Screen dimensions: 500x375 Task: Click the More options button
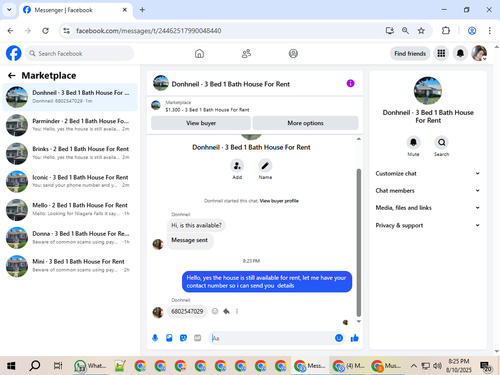(305, 123)
